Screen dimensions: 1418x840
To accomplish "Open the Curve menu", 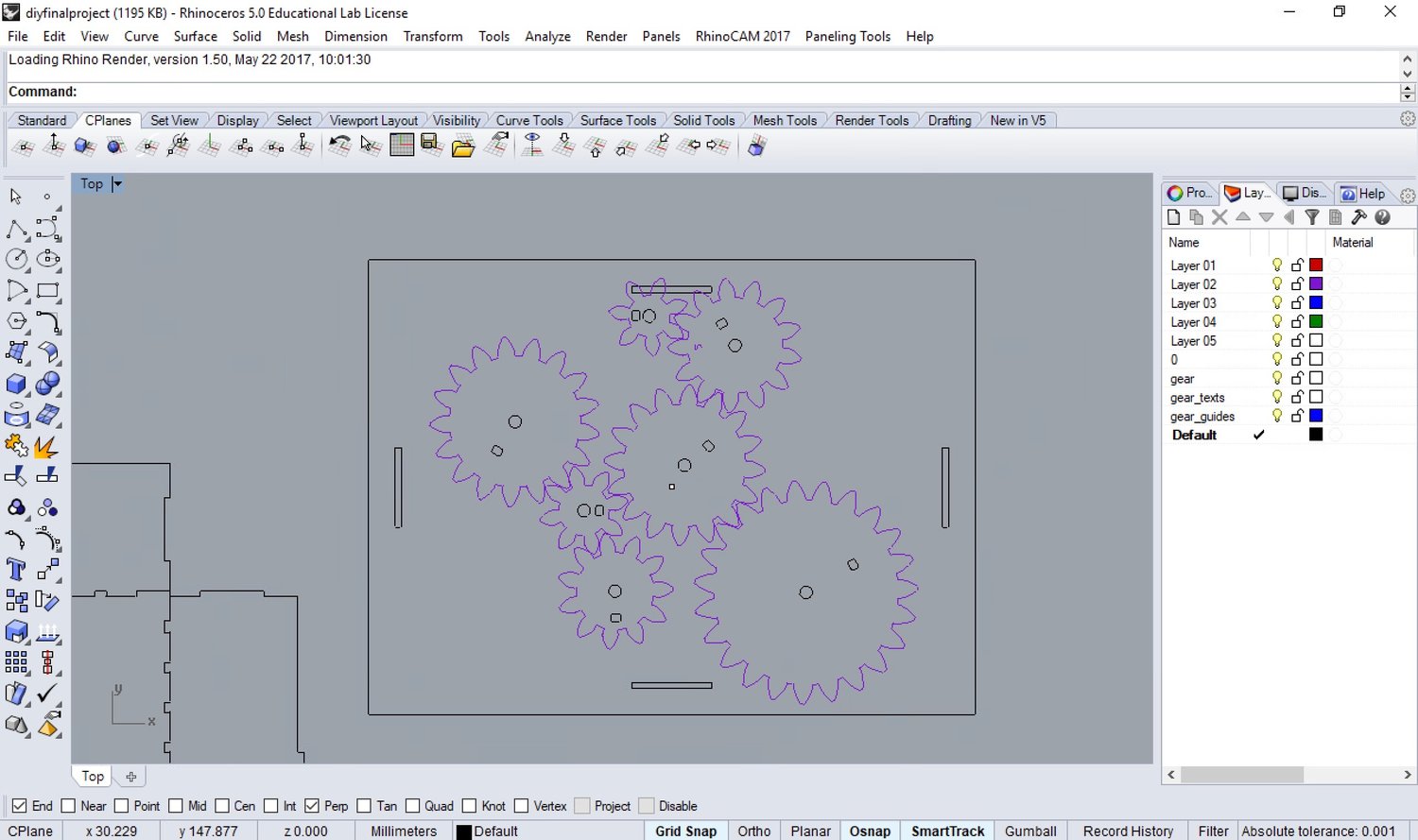I will 141,36.
